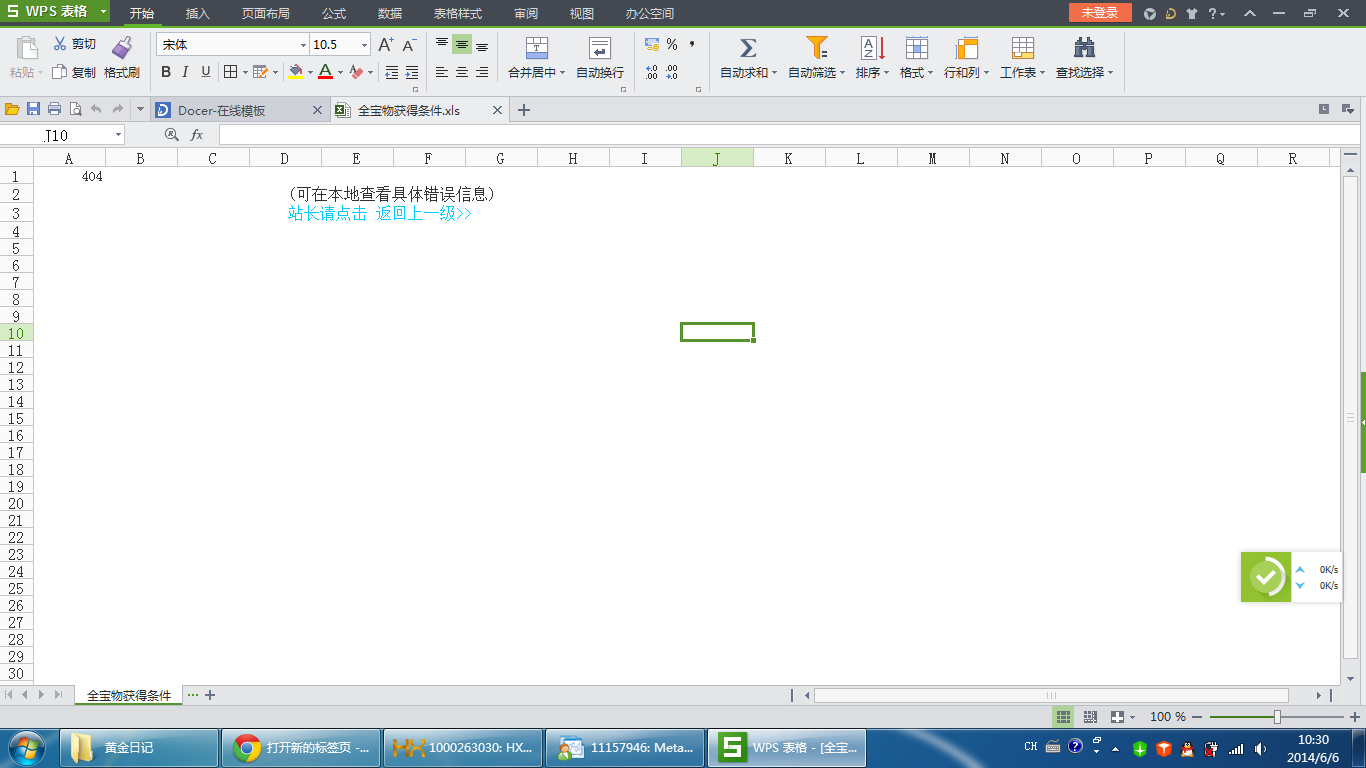
Task: Click the Merge and Center (合并居中) icon
Action: click(x=537, y=48)
